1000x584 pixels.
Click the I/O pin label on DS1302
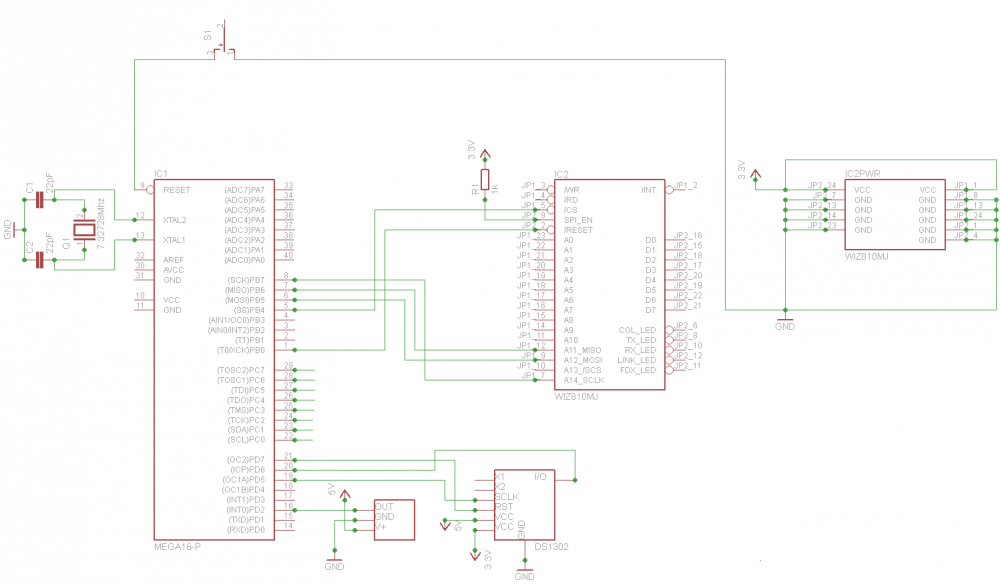pyautogui.click(x=540, y=477)
